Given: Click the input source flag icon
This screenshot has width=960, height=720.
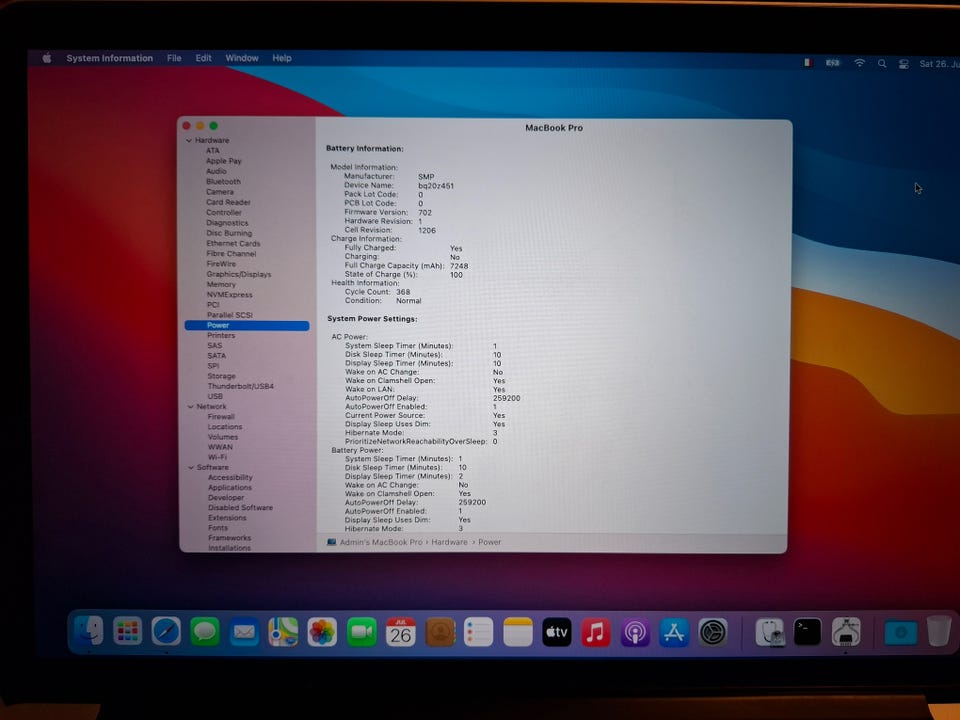Looking at the screenshot, I should click(x=808, y=62).
